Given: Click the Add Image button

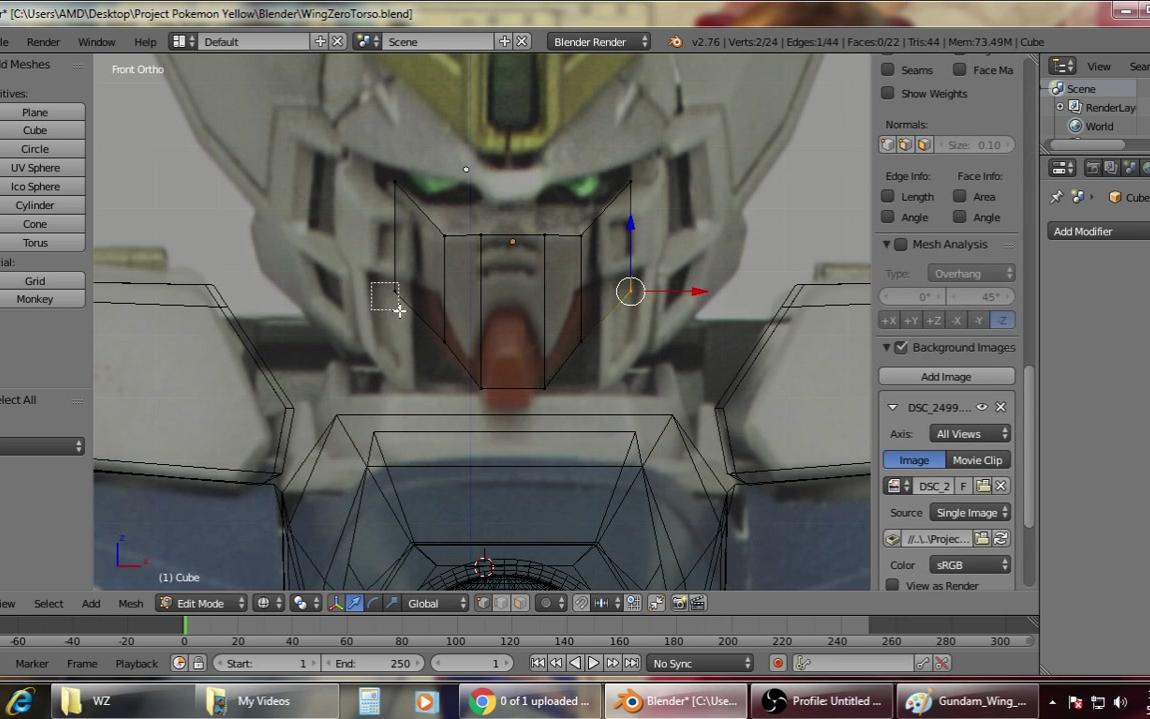Looking at the screenshot, I should click(946, 376).
